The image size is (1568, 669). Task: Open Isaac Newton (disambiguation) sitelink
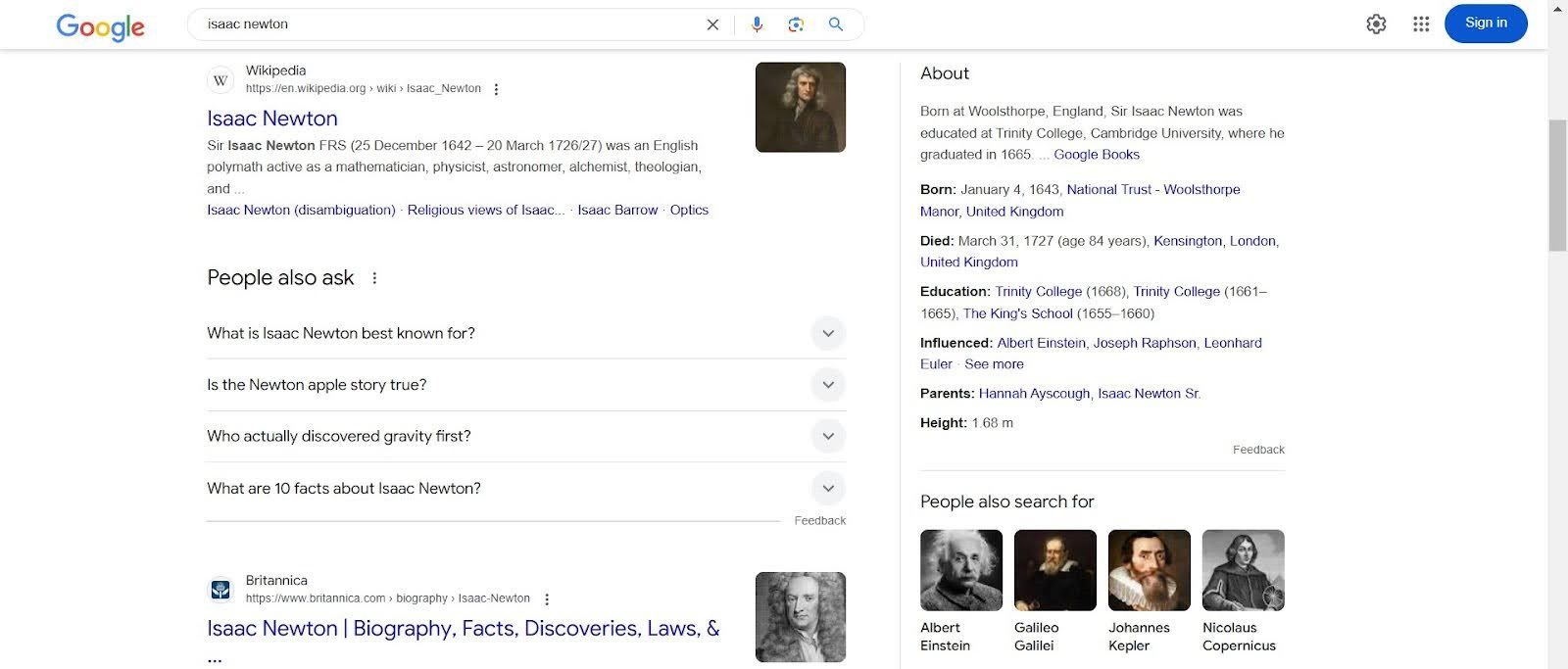coord(301,210)
